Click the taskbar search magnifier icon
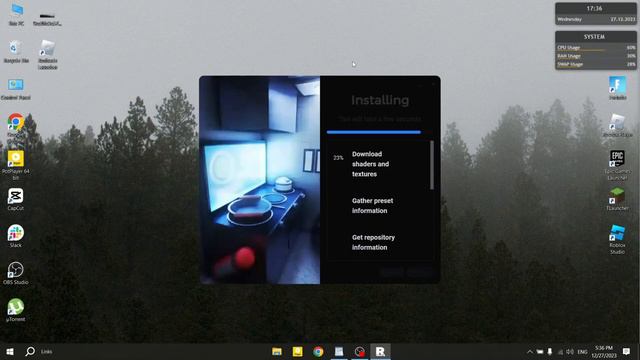 [30, 351]
